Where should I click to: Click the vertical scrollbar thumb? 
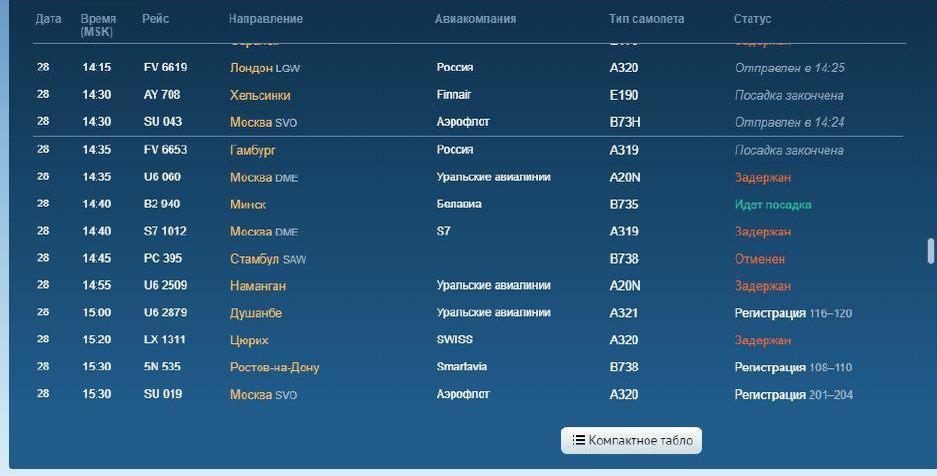click(930, 251)
